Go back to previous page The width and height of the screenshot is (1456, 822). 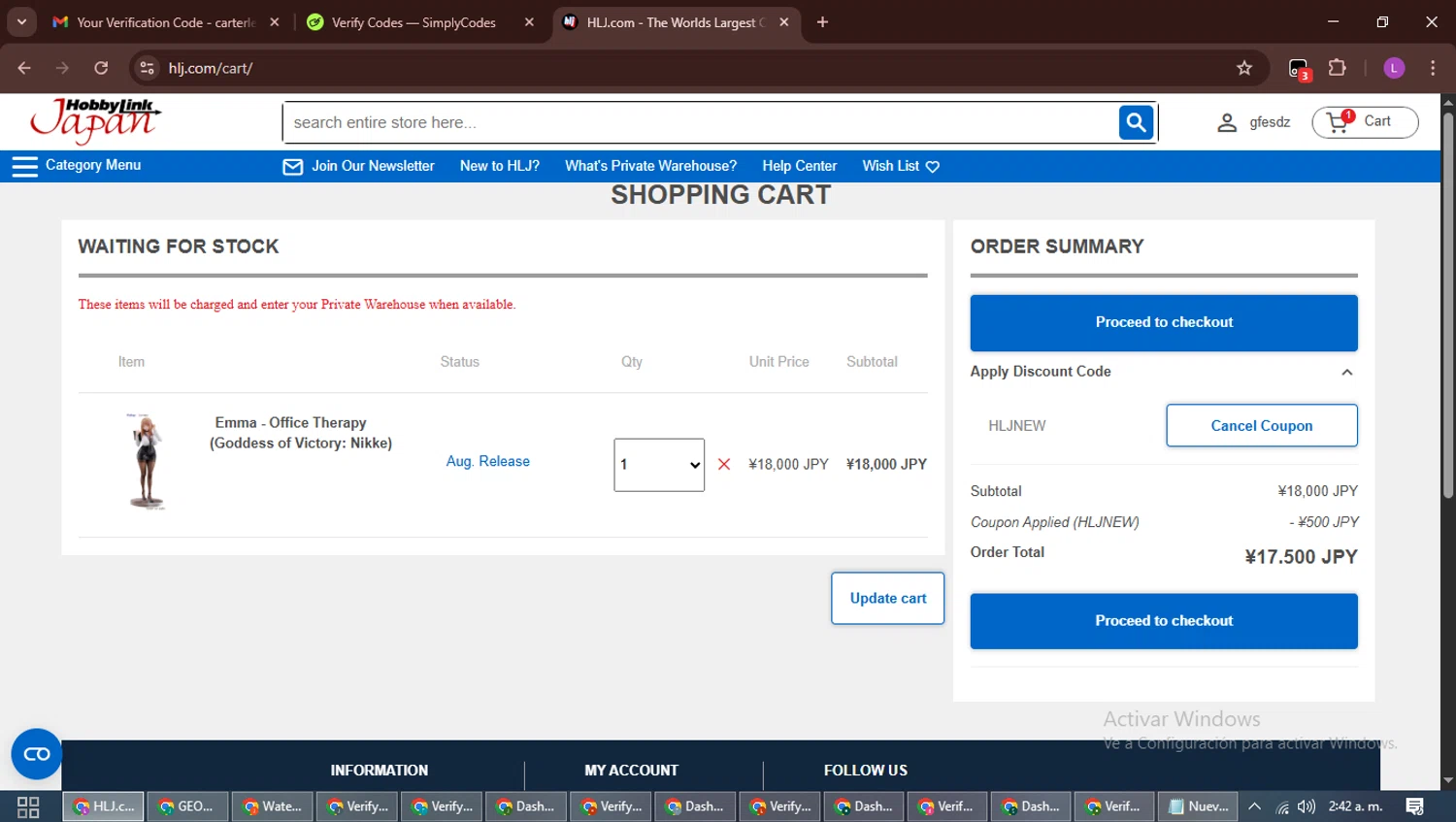click(x=24, y=68)
